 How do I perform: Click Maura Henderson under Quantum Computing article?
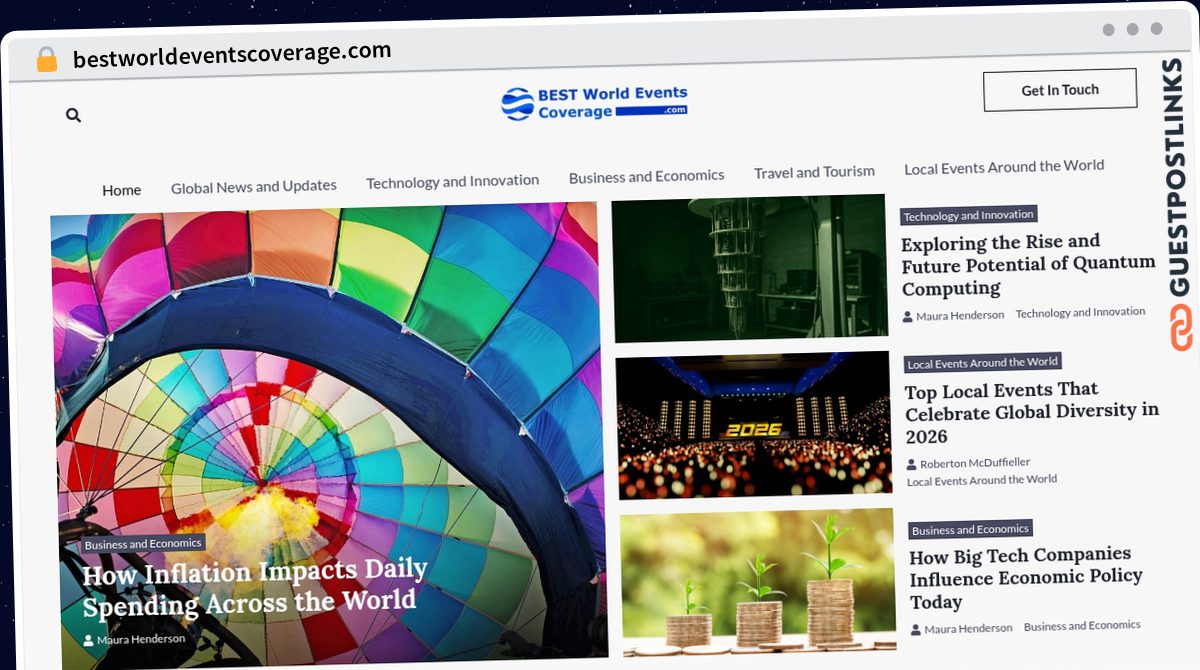960,315
